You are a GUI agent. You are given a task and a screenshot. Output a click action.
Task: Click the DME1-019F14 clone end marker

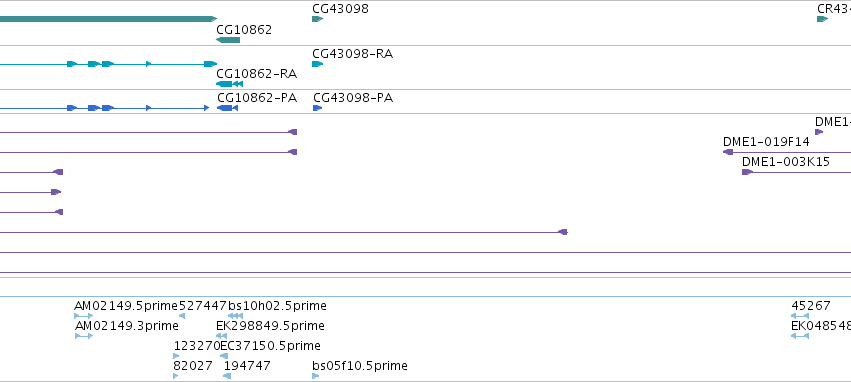pos(728,152)
